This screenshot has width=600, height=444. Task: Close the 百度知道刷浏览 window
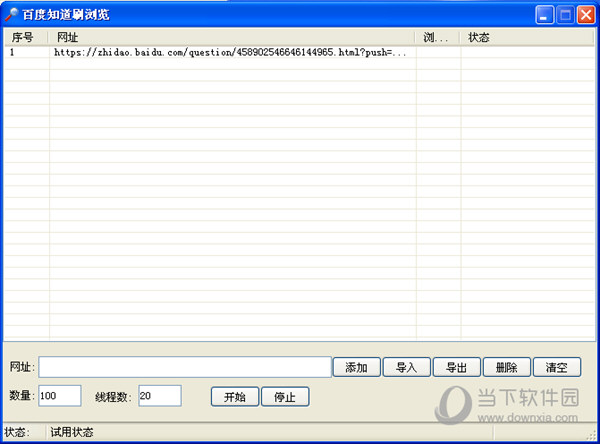tap(586, 15)
